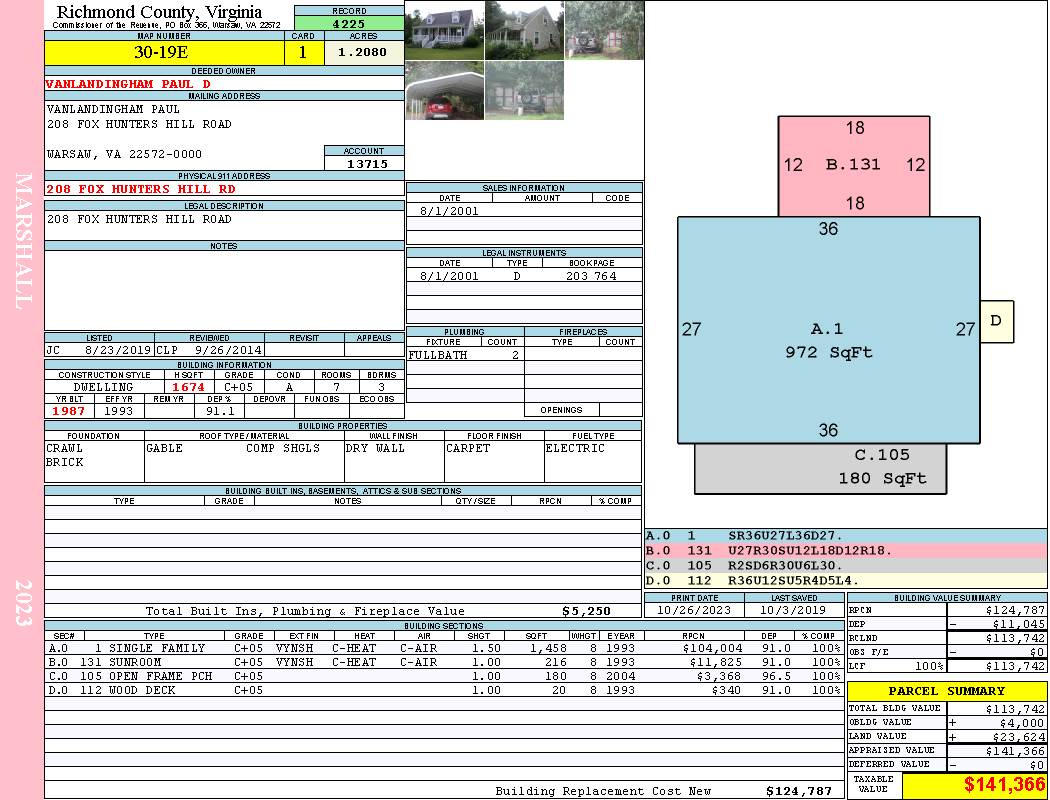The width and height of the screenshot is (1050, 800).
Task: Select the B.0 131 sketch code row
Action: coord(846,550)
